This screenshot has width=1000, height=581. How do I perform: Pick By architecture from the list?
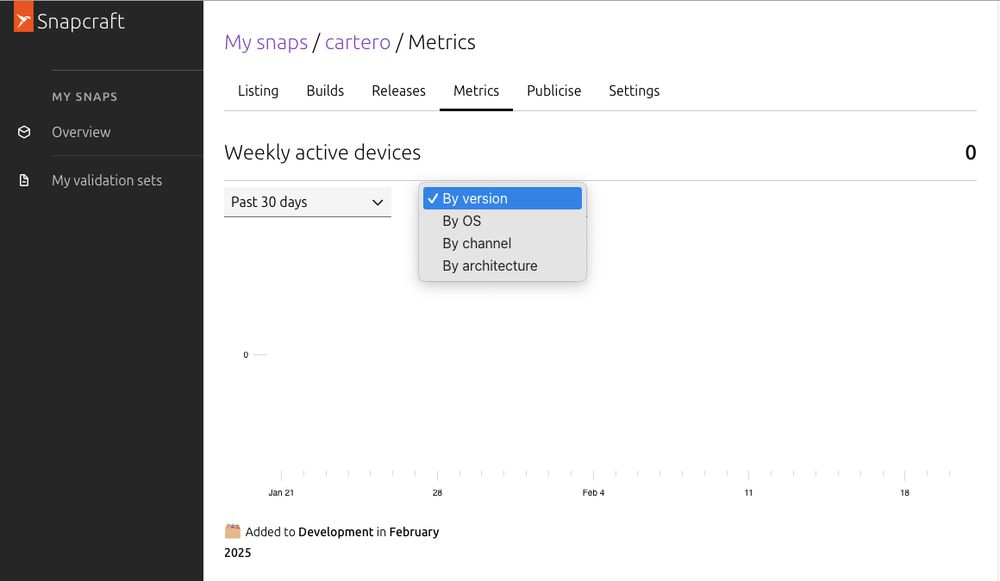tap(490, 266)
